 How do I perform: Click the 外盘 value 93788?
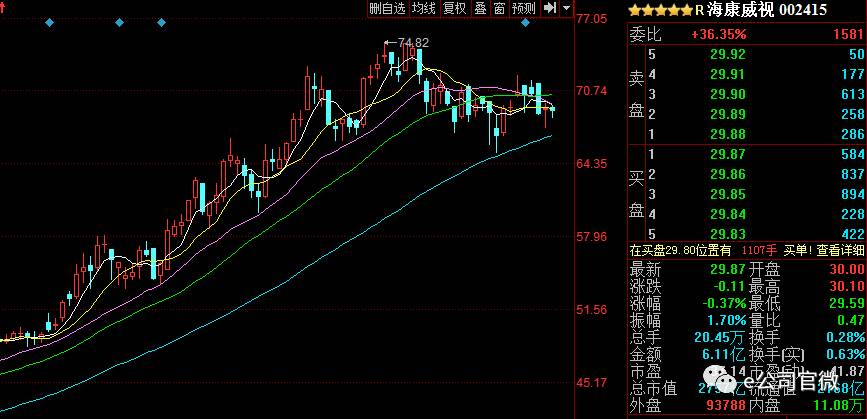724,405
